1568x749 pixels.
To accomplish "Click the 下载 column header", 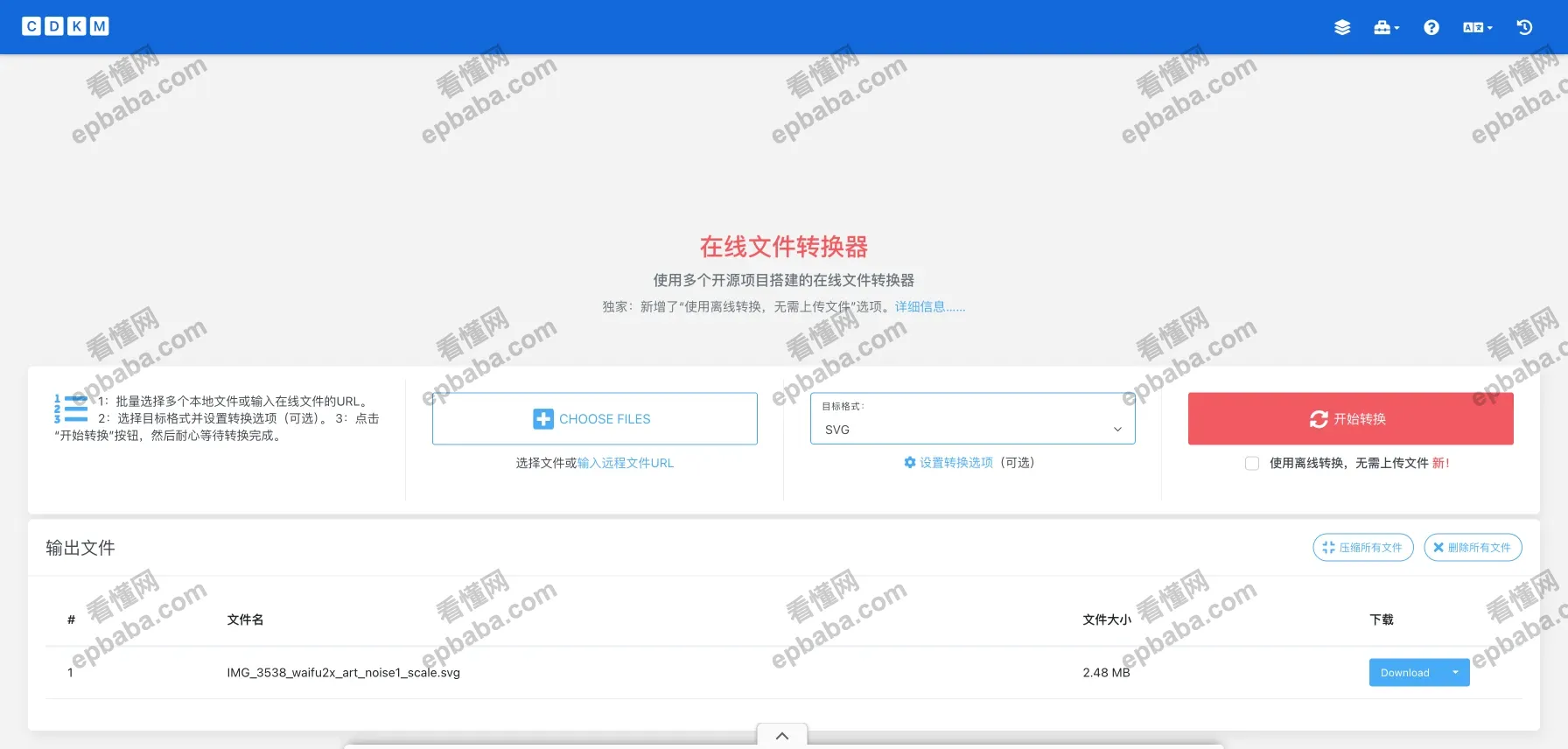I will (x=1382, y=619).
